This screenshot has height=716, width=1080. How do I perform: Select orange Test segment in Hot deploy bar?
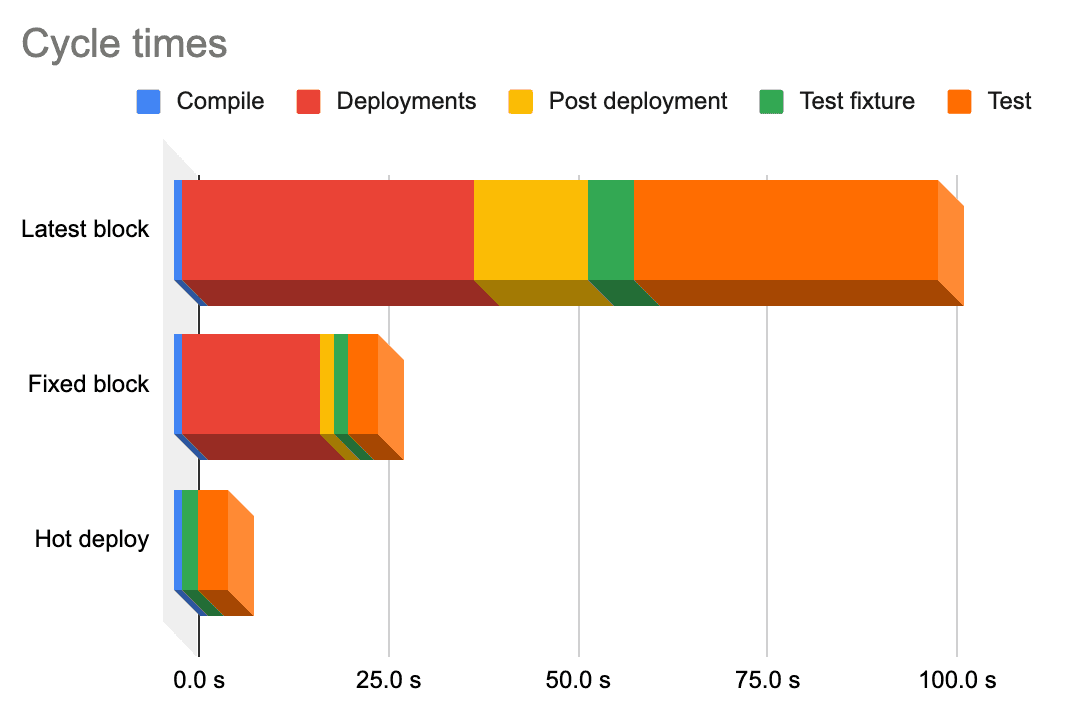[x=212, y=540]
